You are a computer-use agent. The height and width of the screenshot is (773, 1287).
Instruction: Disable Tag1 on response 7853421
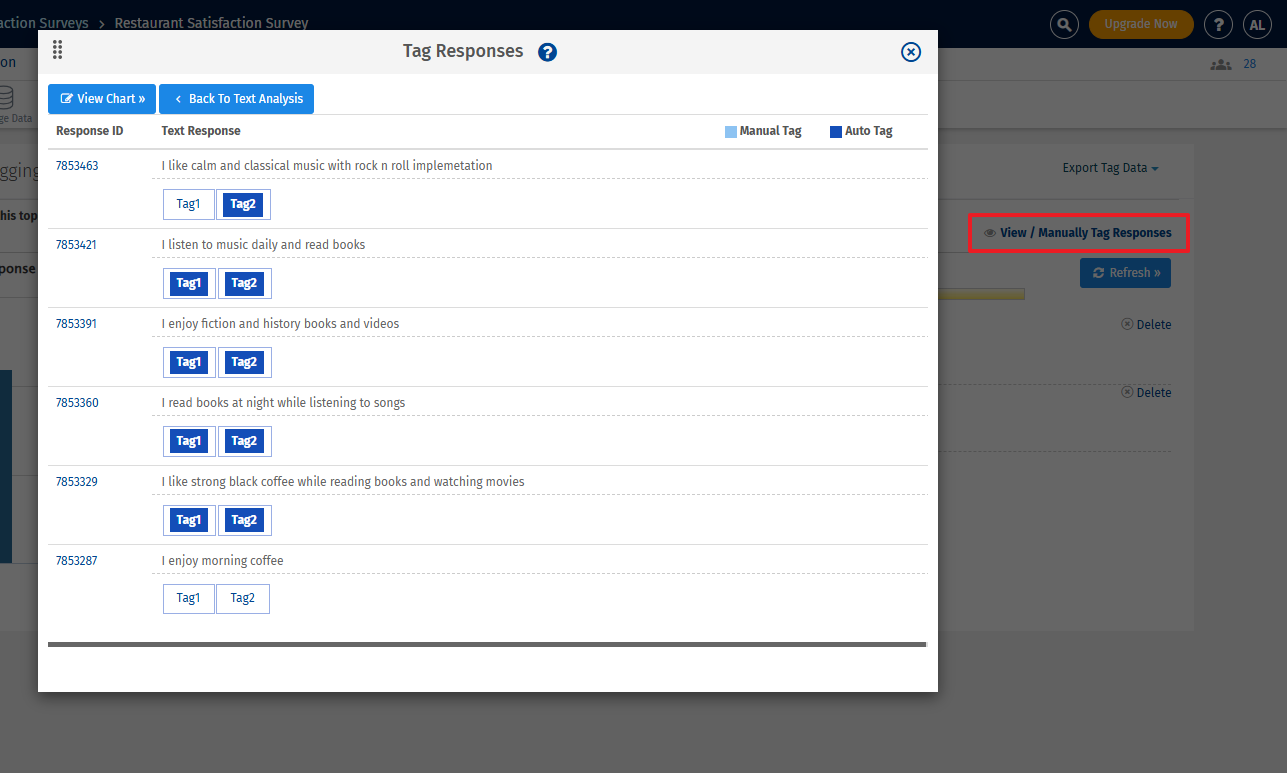pyautogui.click(x=188, y=283)
